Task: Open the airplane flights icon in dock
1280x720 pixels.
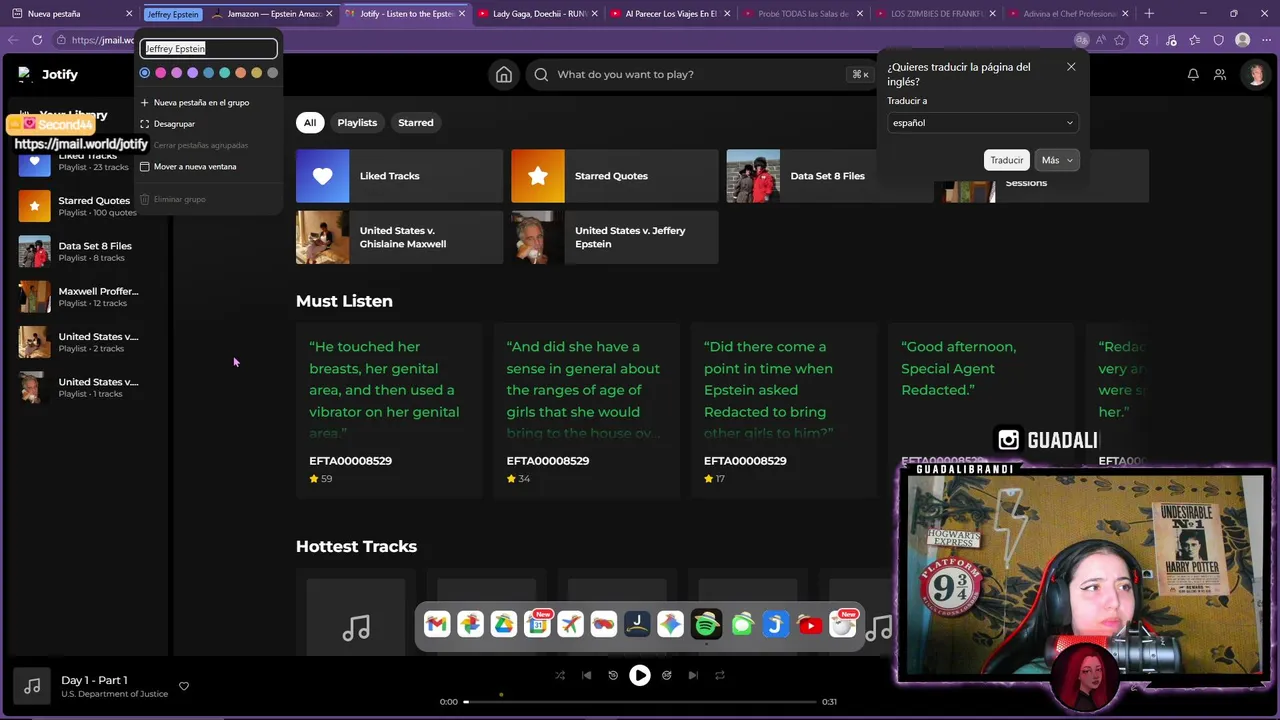Action: (571, 625)
